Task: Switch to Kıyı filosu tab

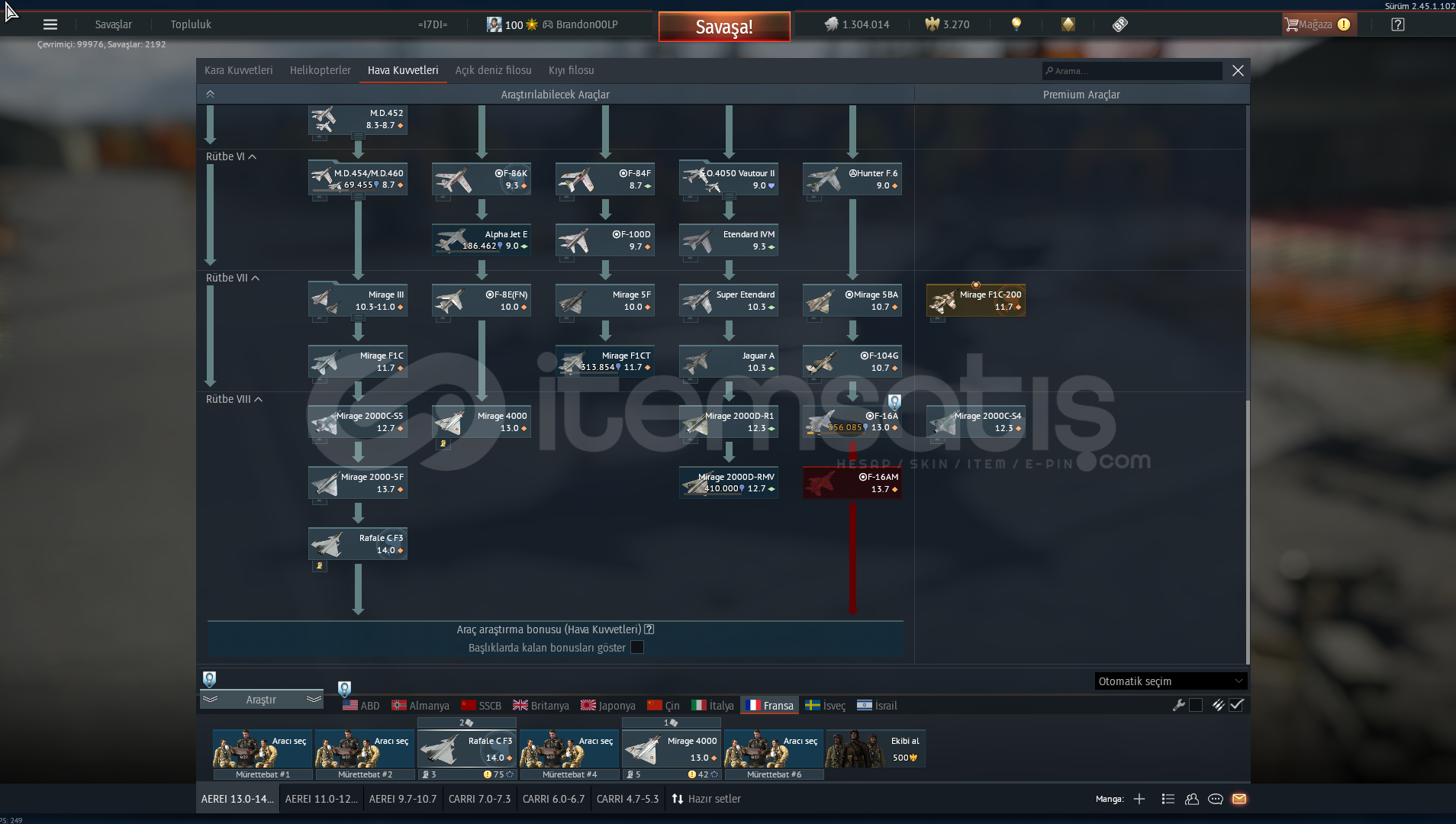Action: point(571,70)
